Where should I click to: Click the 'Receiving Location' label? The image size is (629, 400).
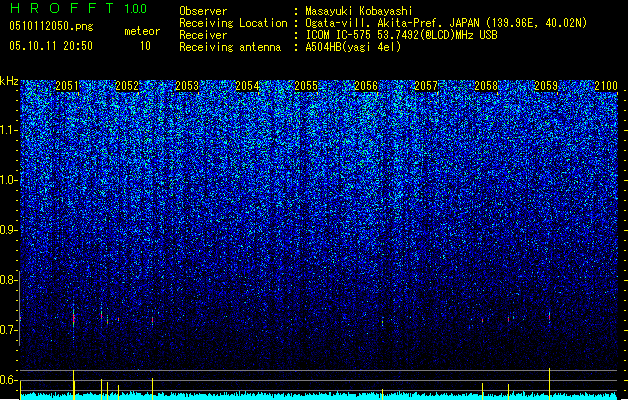[233, 23]
